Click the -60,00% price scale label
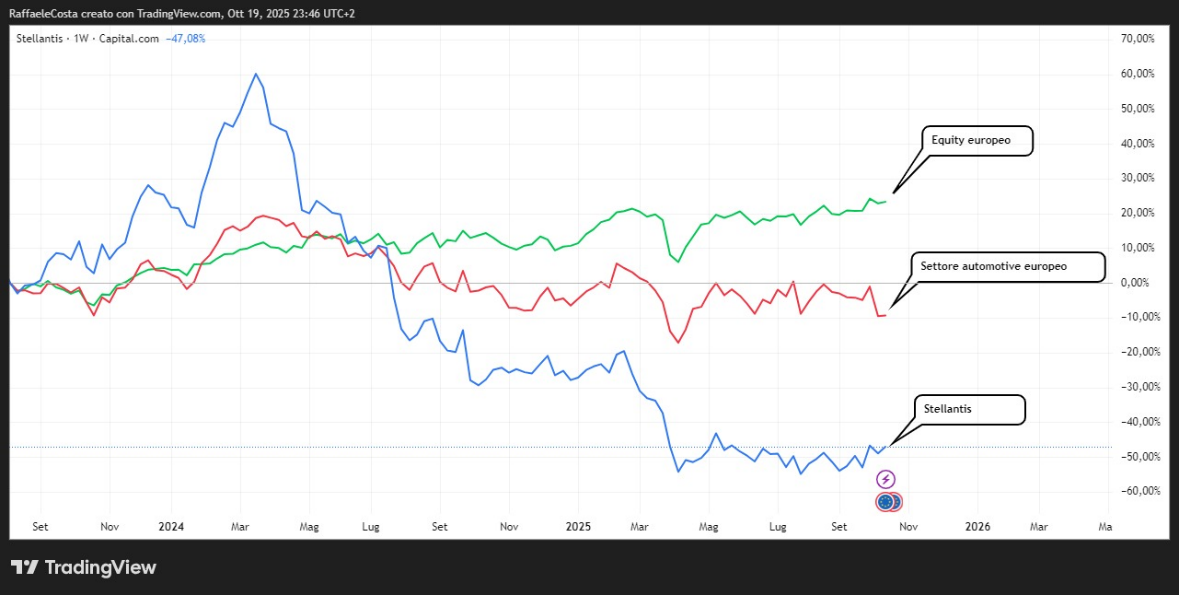1179x595 pixels. tap(1138, 490)
